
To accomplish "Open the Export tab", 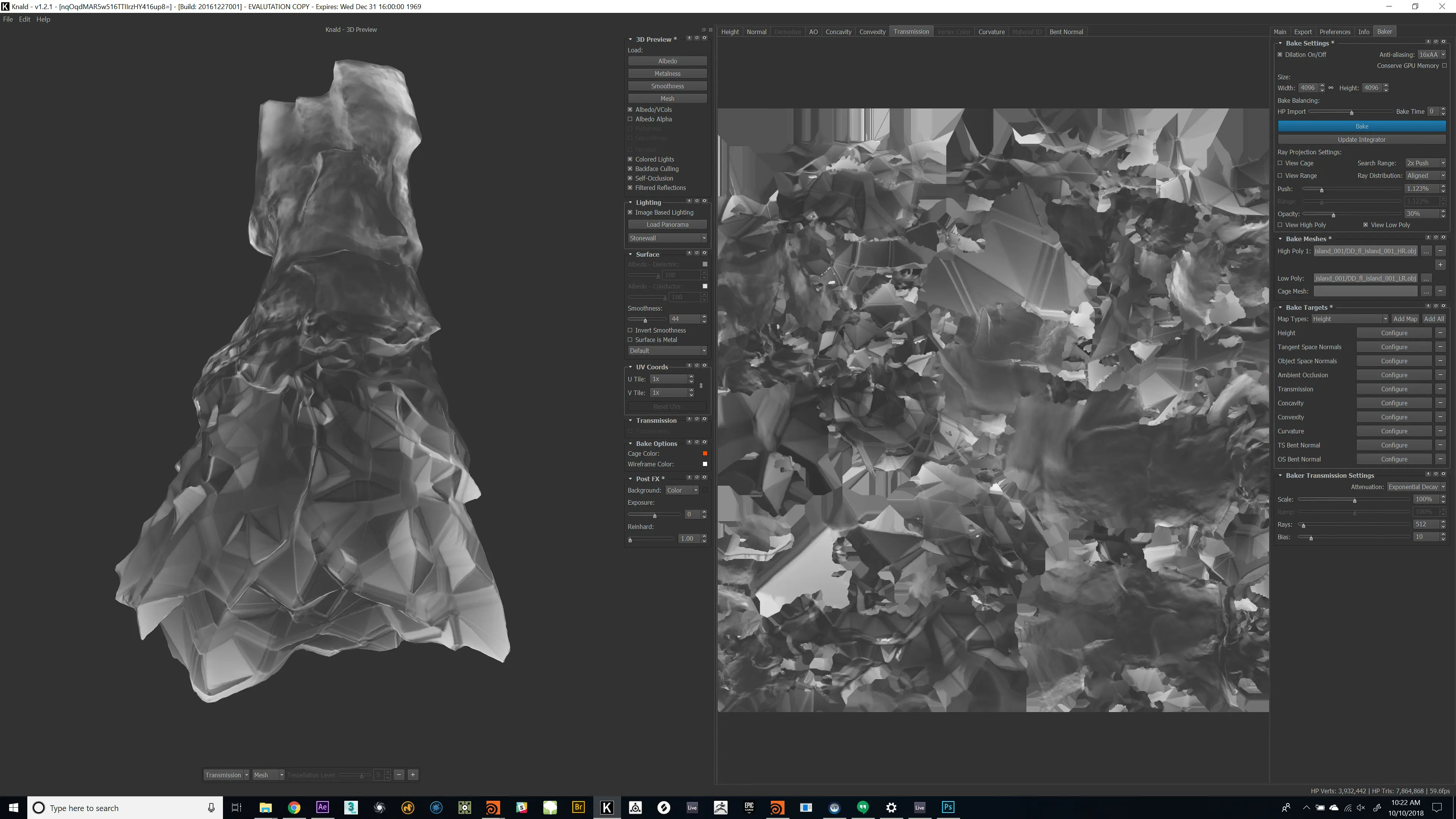I will 1303,31.
